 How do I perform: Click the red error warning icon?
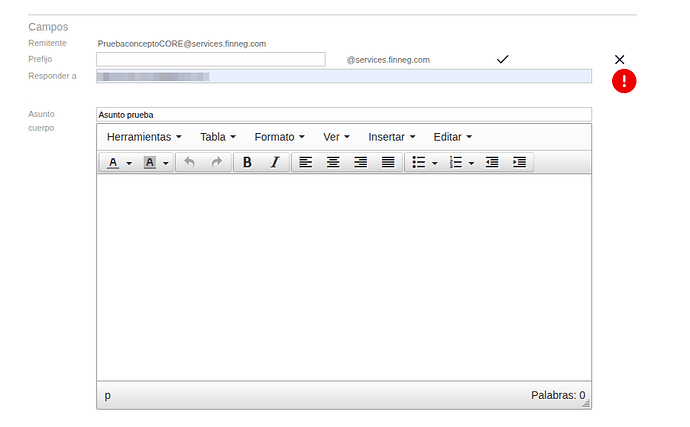coord(624,81)
